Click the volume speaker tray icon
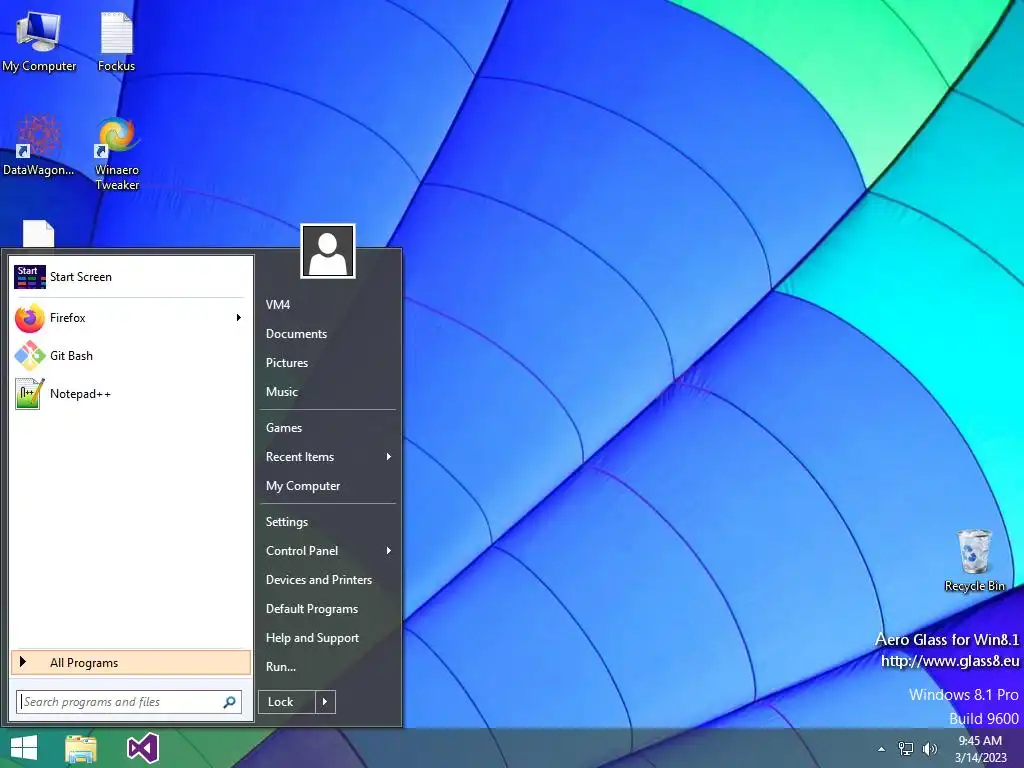This screenshot has width=1024, height=768. click(930, 749)
